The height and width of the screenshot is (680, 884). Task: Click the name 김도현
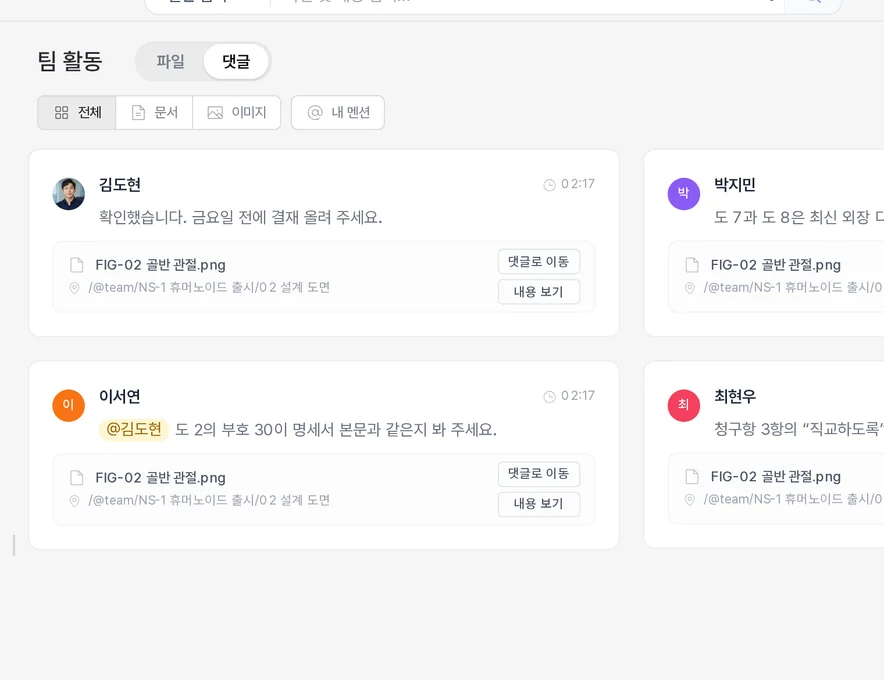120,185
